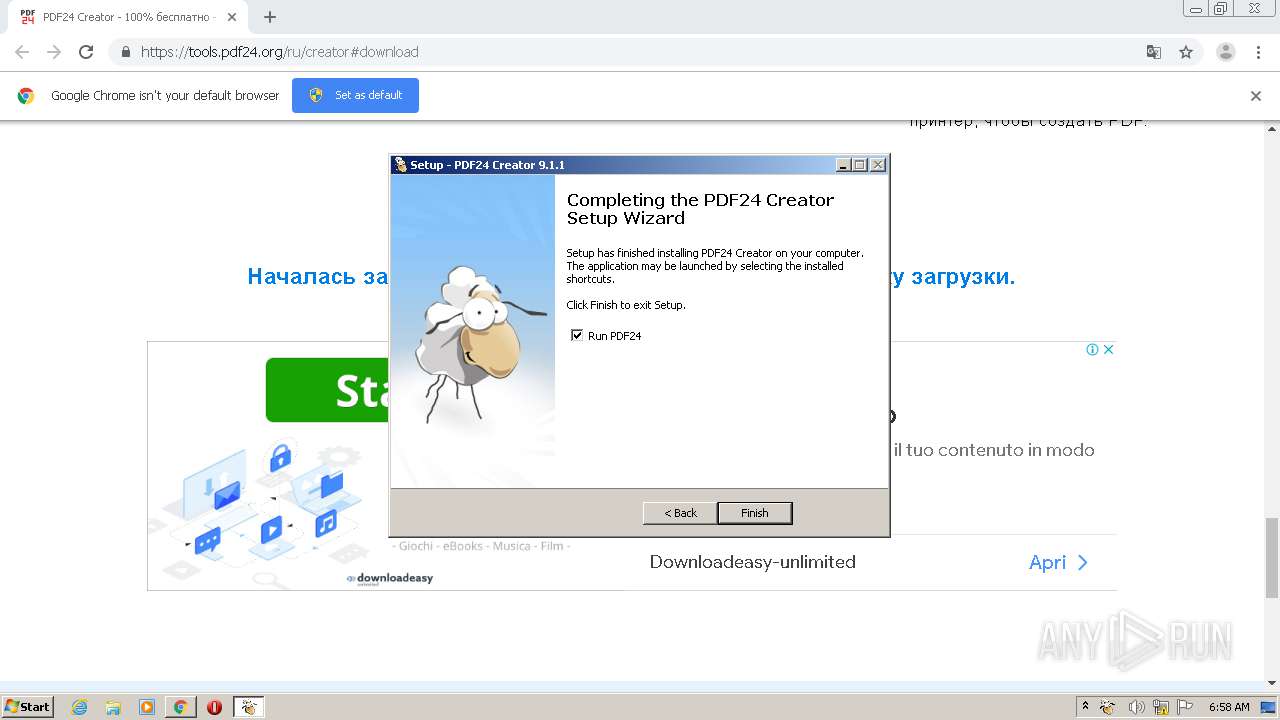
Task: Open the Chrome three-dot menu
Action: tap(1259, 52)
